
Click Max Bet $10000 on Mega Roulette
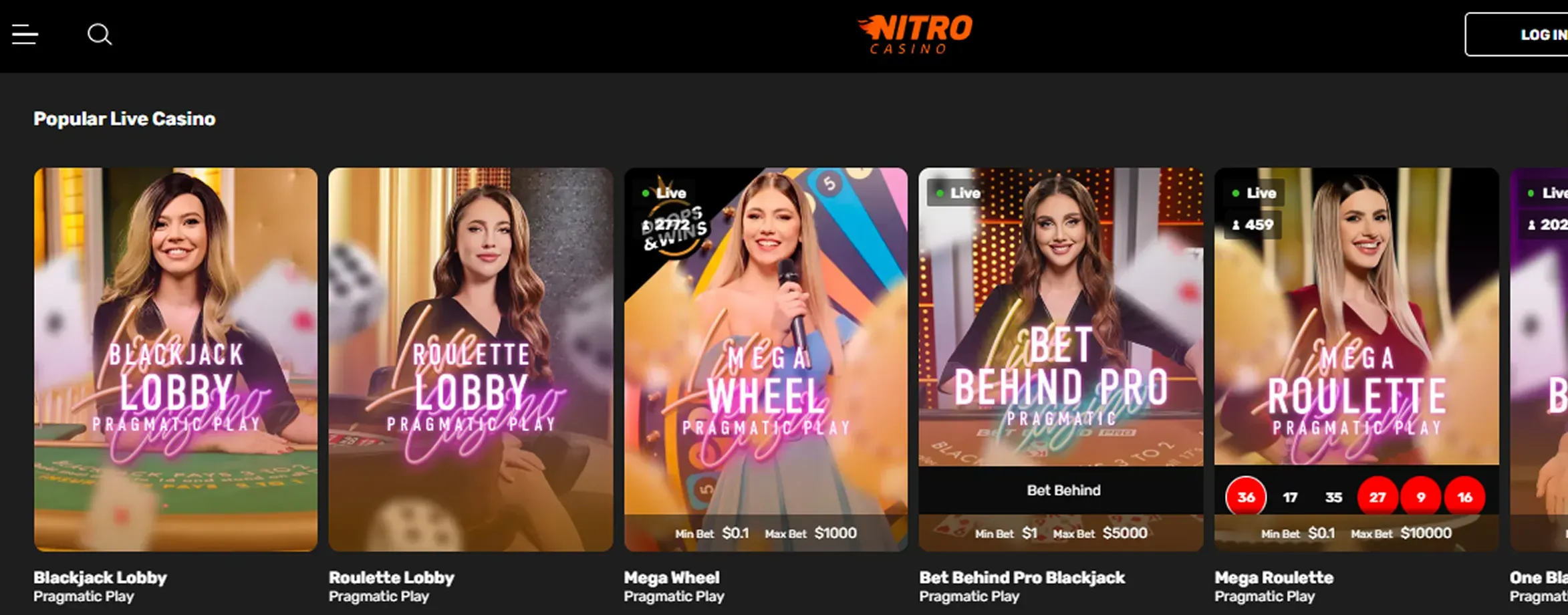click(1401, 533)
